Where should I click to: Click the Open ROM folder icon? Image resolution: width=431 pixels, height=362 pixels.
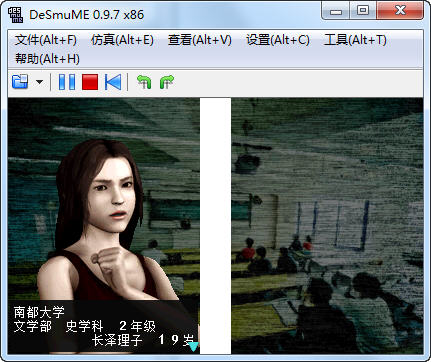point(20,82)
